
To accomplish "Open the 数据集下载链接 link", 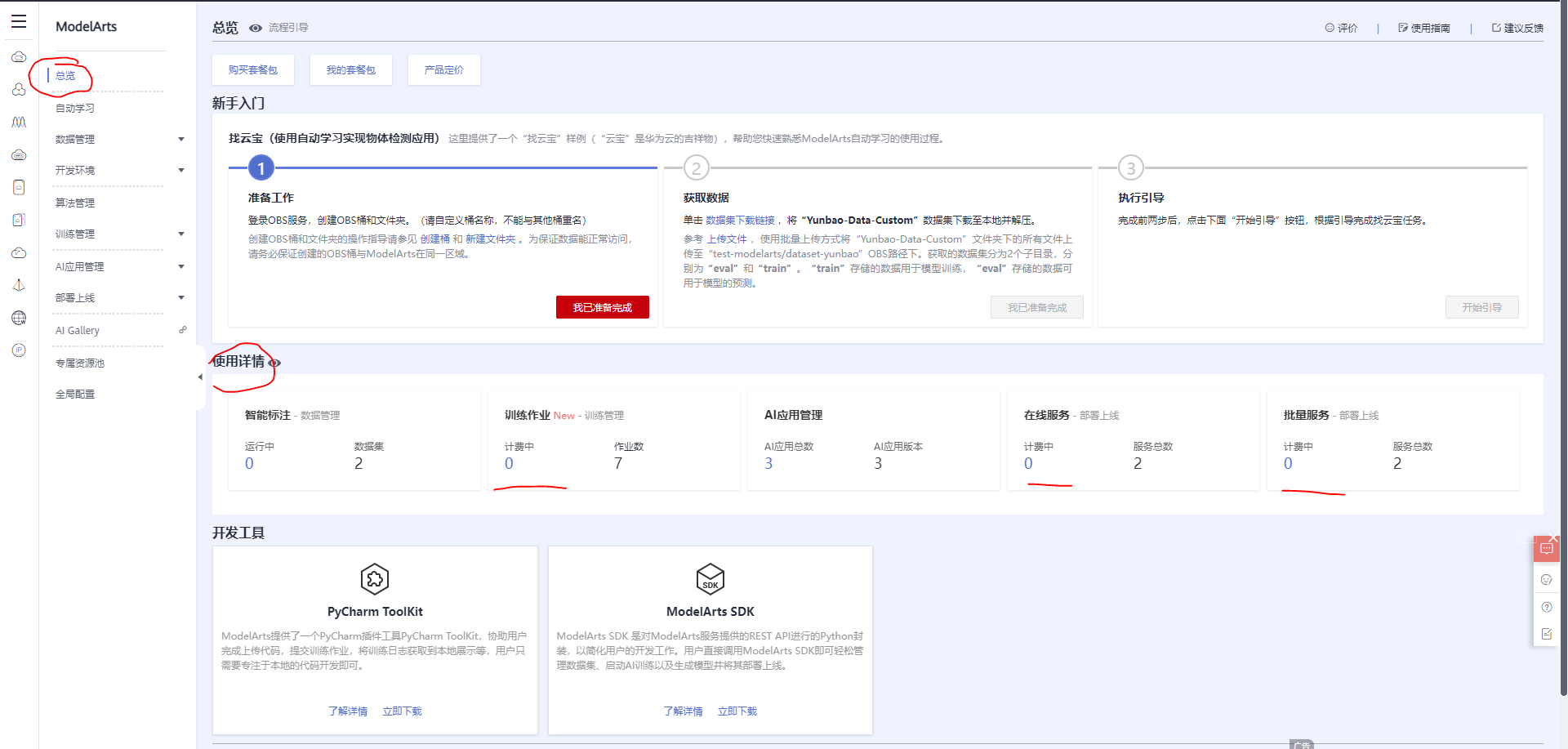I will click(740, 221).
